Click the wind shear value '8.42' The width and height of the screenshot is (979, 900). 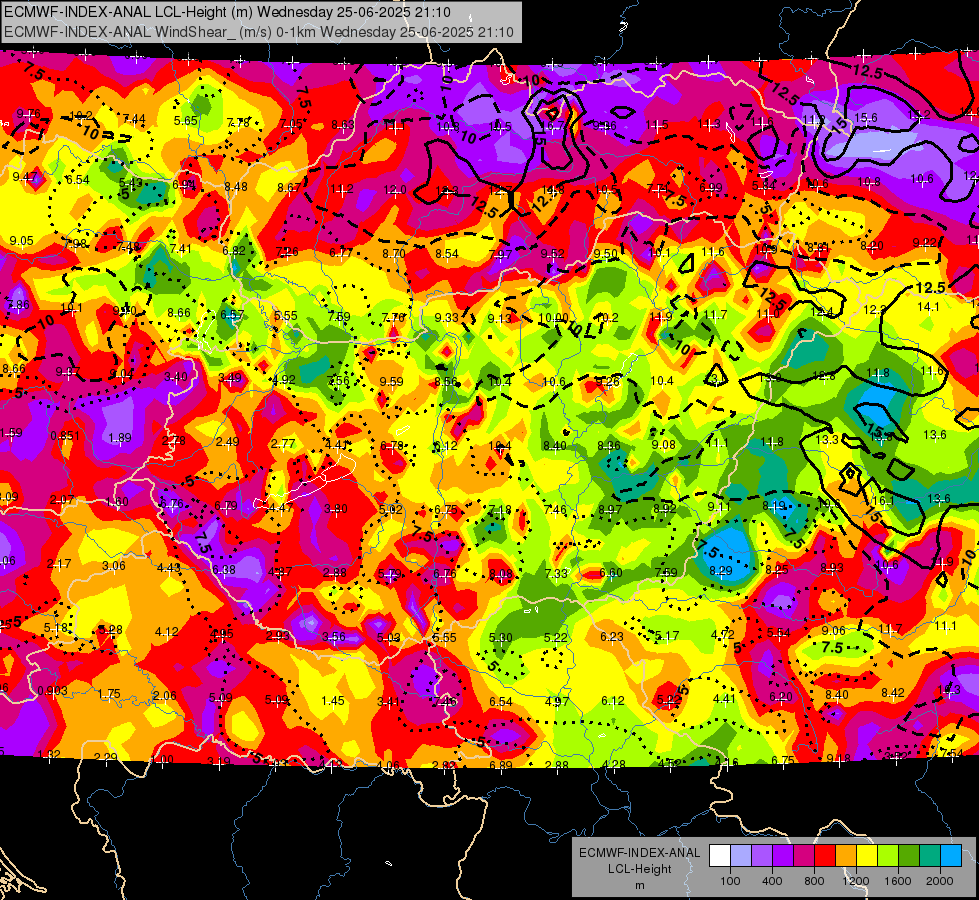point(893,693)
